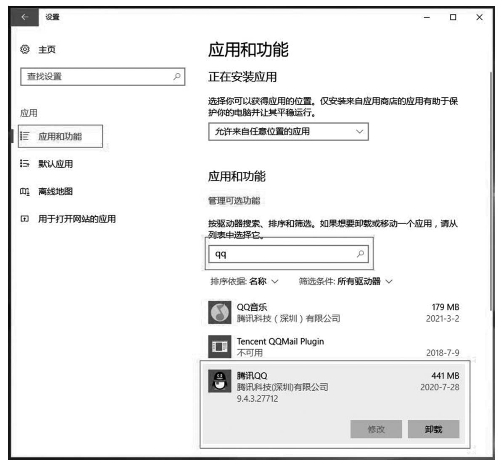
Task: Maximize the 设置 window
Action: 453,17
